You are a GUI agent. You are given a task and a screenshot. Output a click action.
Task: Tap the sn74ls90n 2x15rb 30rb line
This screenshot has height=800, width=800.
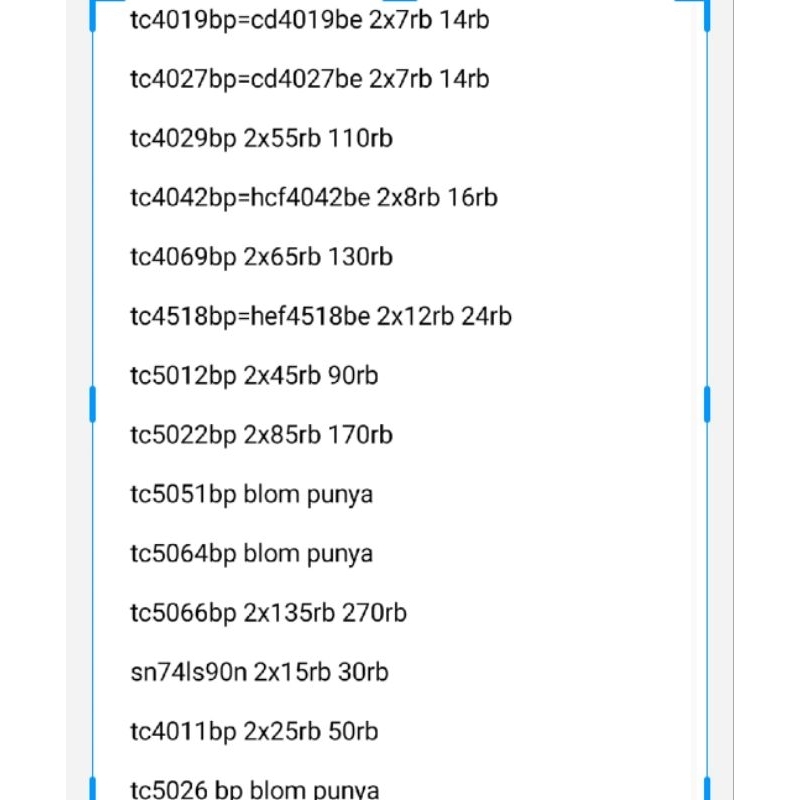(259, 672)
